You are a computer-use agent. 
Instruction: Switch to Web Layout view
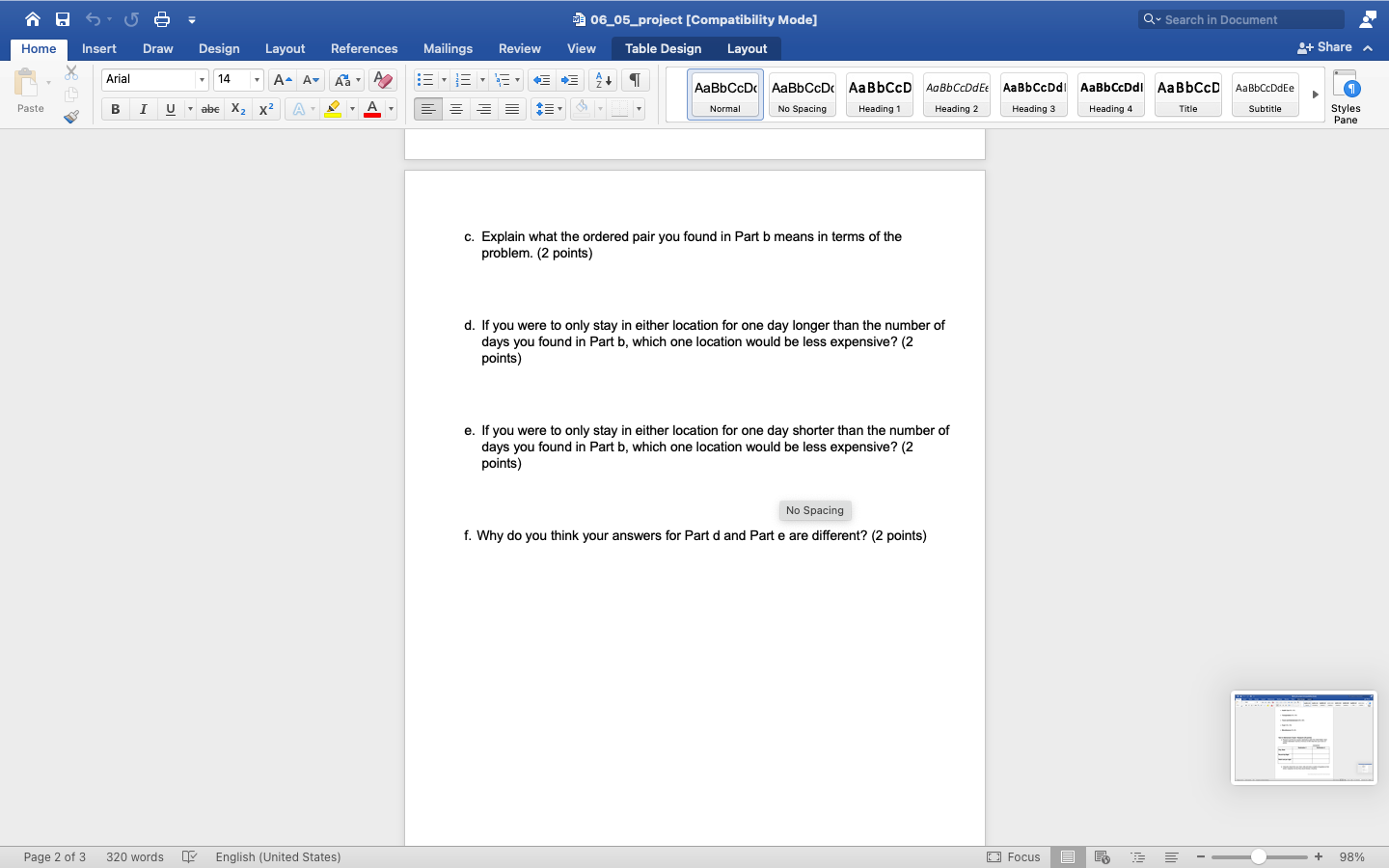coord(1103,856)
